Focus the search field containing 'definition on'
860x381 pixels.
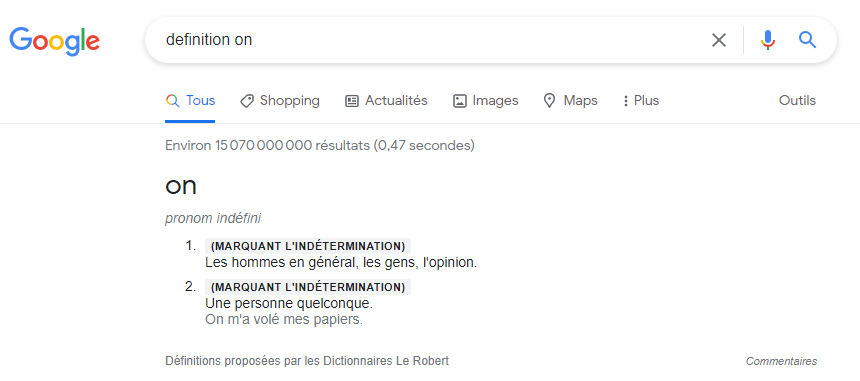coord(428,40)
